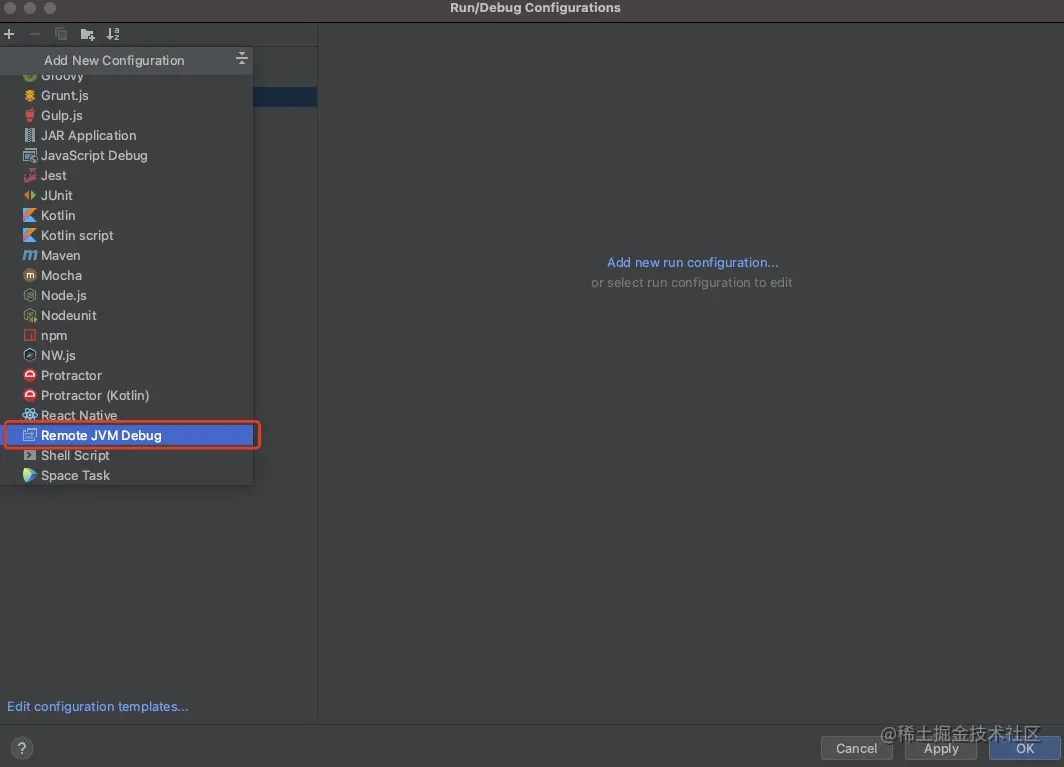Image resolution: width=1064 pixels, height=767 pixels.
Task: Select Grunt.js configuration type
Action: pyautogui.click(x=127, y=96)
